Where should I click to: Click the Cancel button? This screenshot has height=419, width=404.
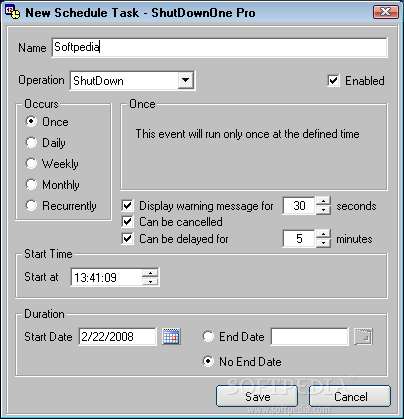(350, 396)
